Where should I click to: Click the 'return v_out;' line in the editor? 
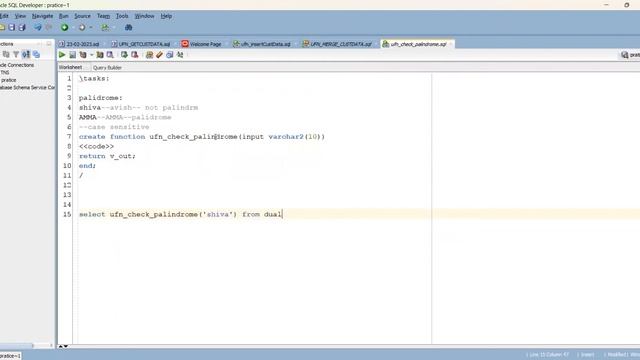tap(107, 156)
